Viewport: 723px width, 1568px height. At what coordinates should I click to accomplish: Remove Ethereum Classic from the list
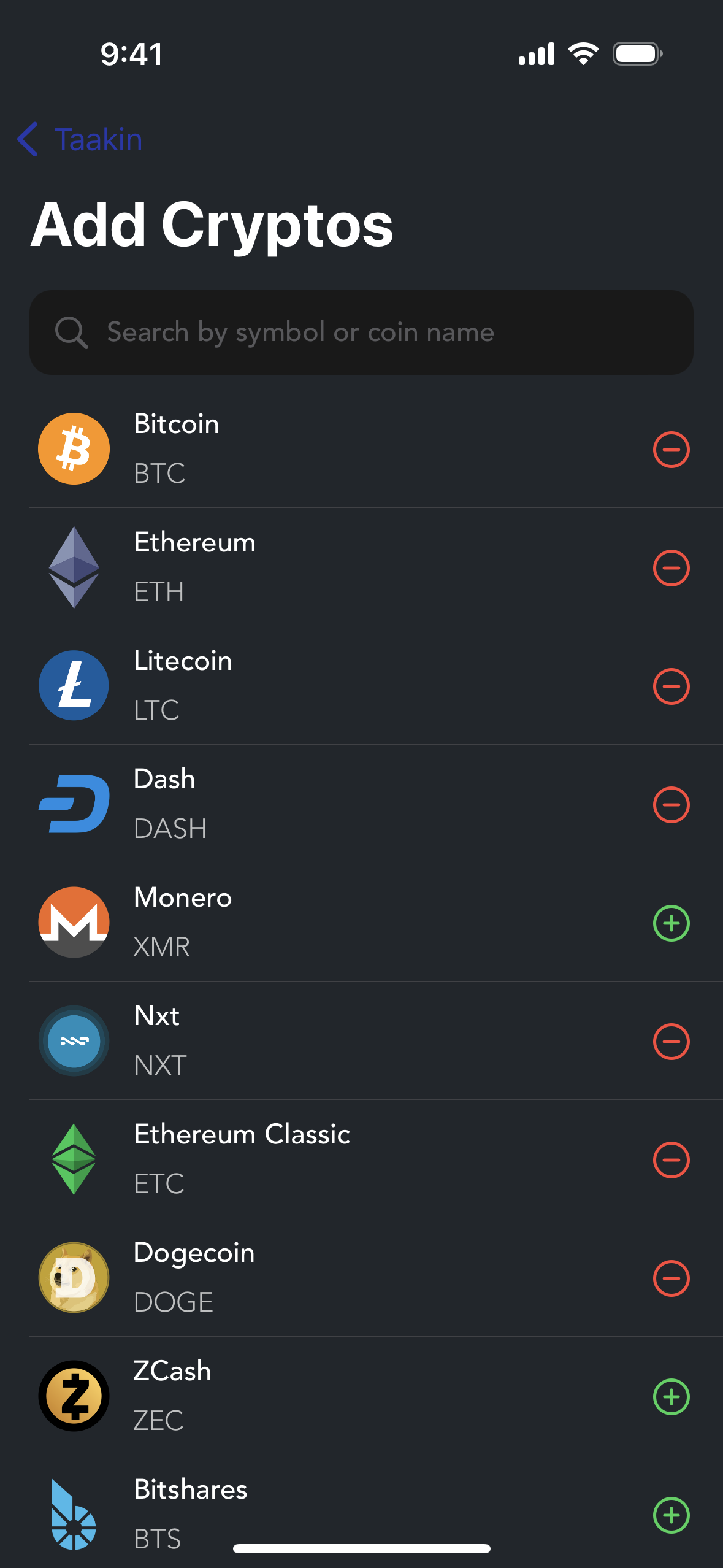(671, 1160)
